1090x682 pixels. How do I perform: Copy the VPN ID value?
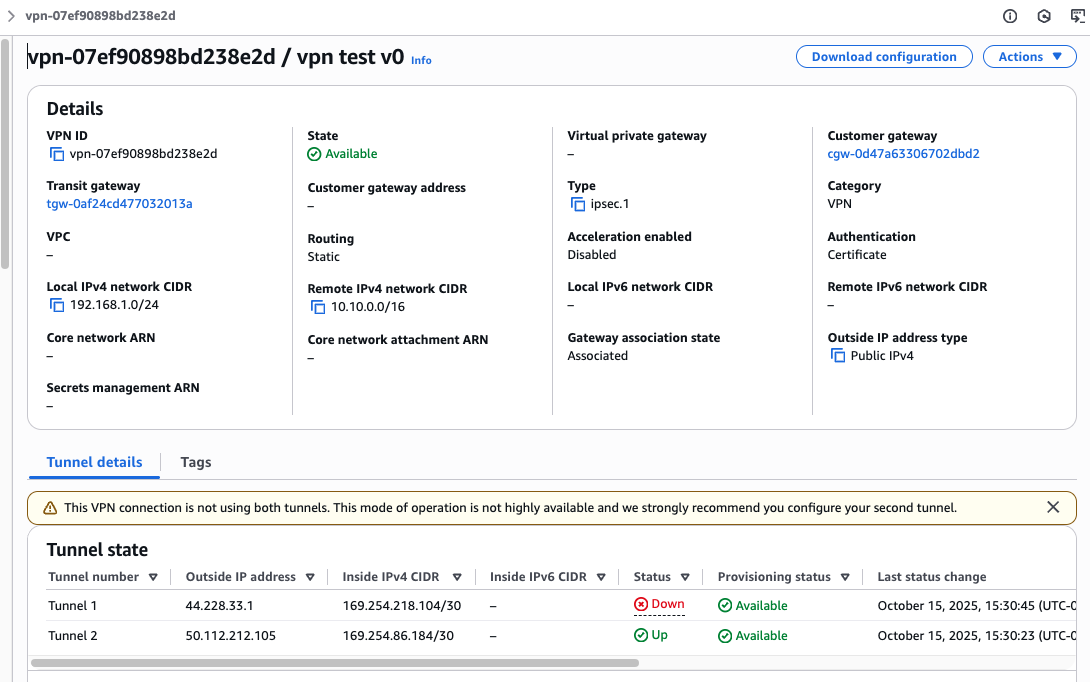[x=57, y=154]
